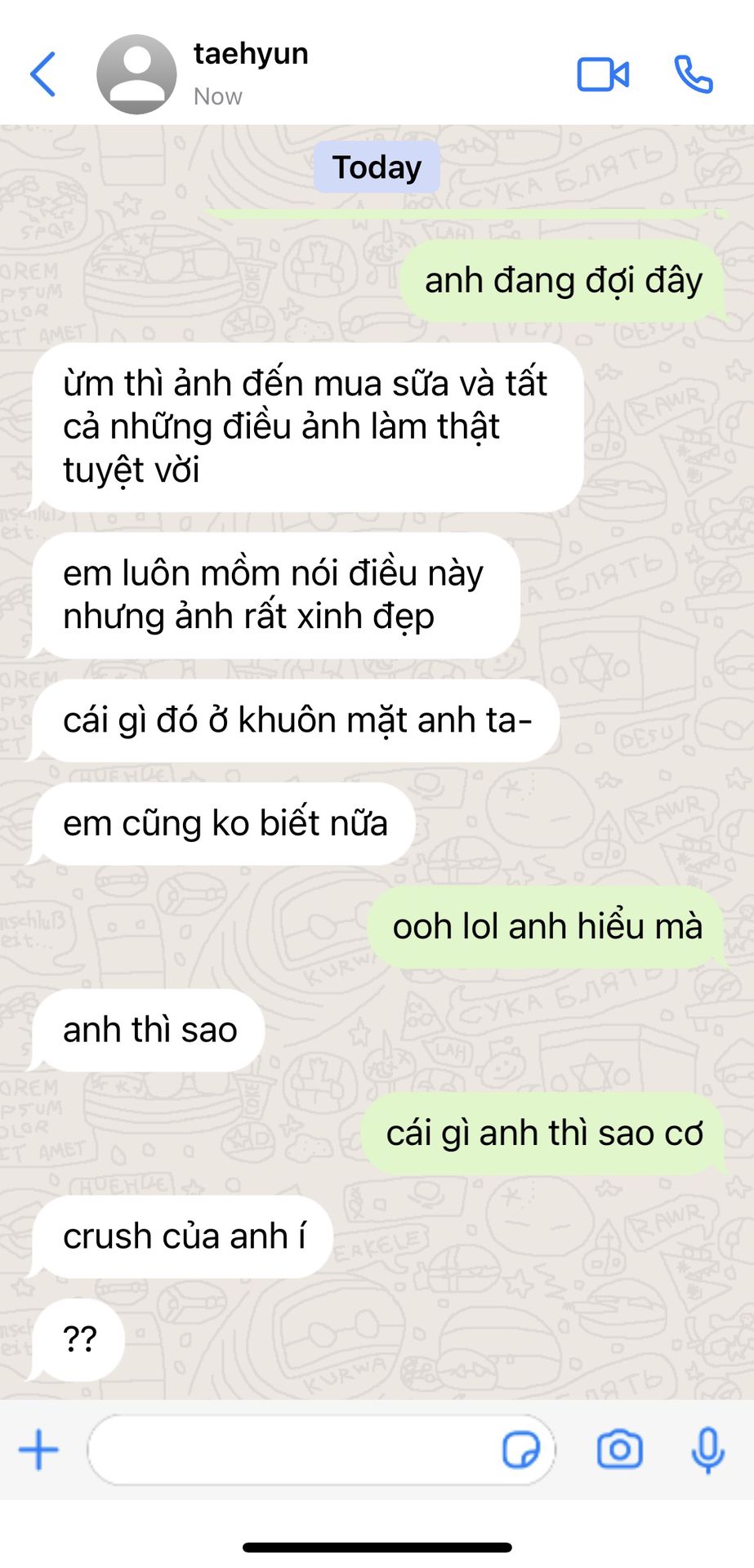Tap the message input field
The image size is (754, 1568).
pos(321,1450)
